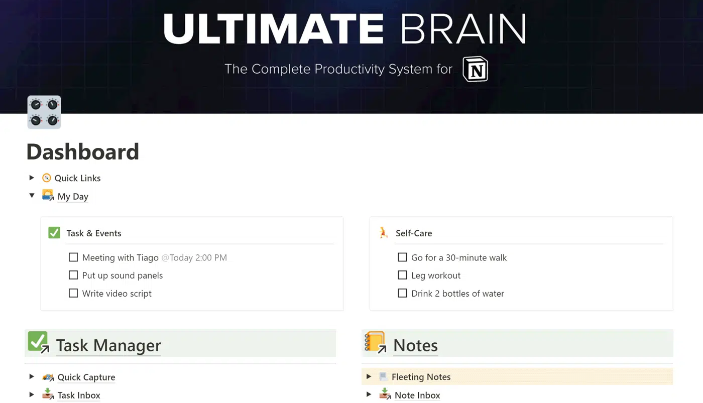Tick the Write video script checkbox
The image size is (703, 403).
coord(74,293)
